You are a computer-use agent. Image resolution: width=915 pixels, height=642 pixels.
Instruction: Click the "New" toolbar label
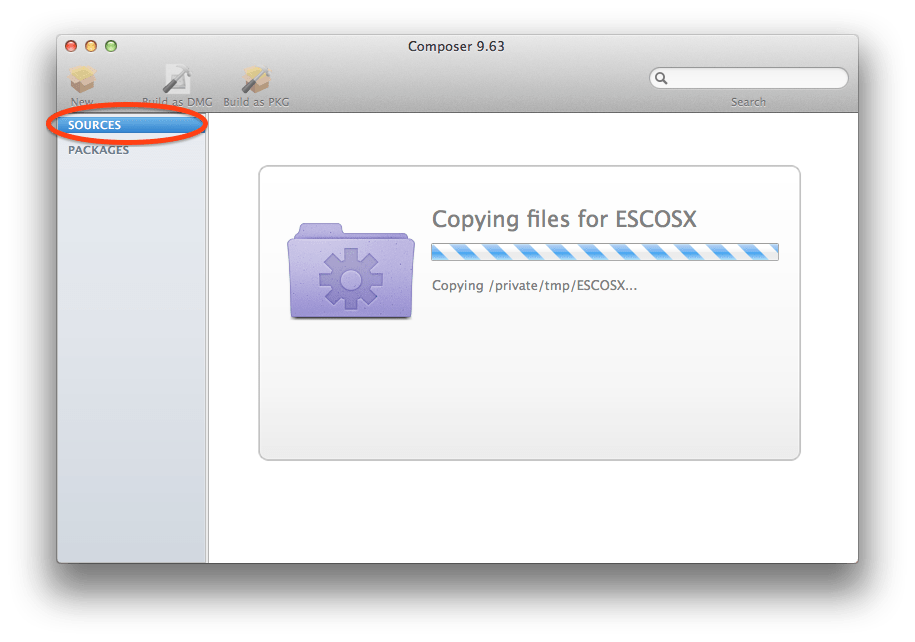click(x=82, y=102)
